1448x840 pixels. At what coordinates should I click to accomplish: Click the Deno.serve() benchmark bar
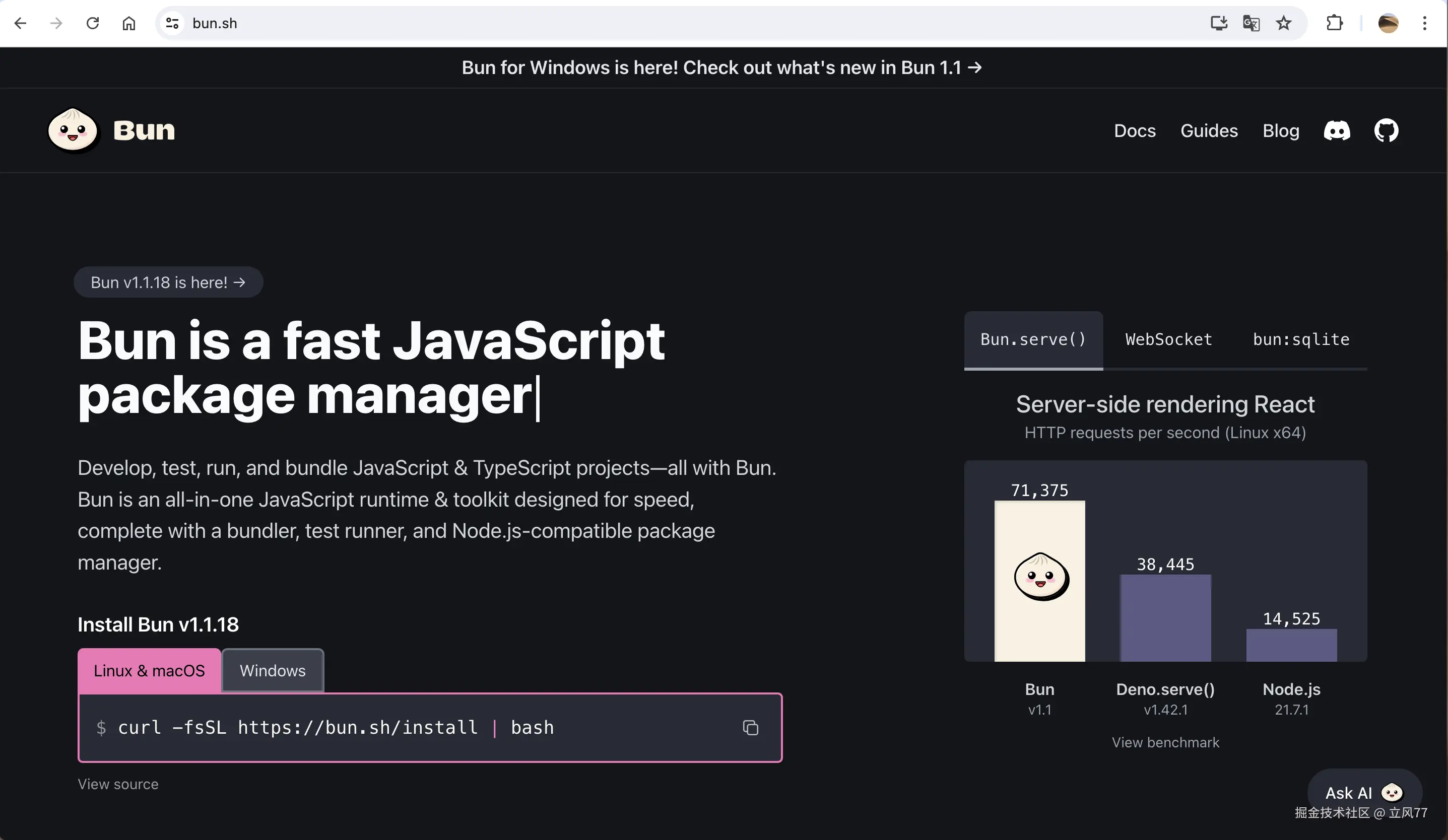pos(1165,618)
